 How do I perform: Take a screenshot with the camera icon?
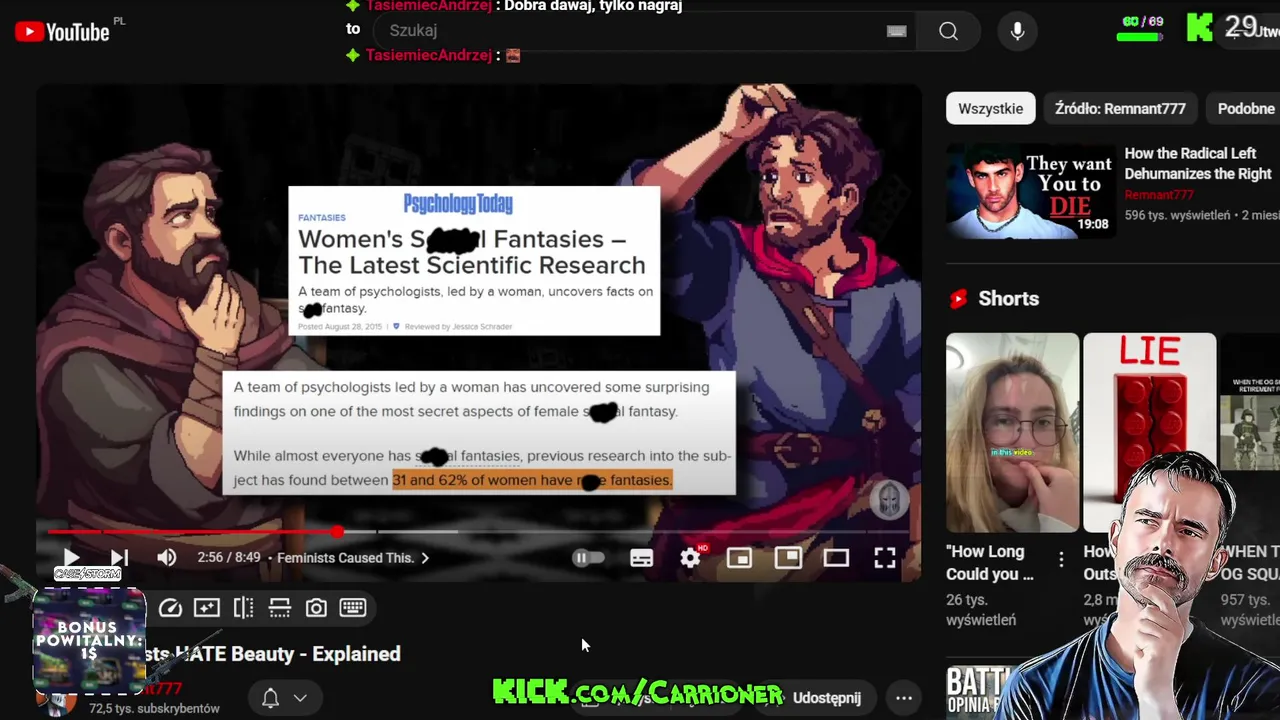click(x=316, y=608)
